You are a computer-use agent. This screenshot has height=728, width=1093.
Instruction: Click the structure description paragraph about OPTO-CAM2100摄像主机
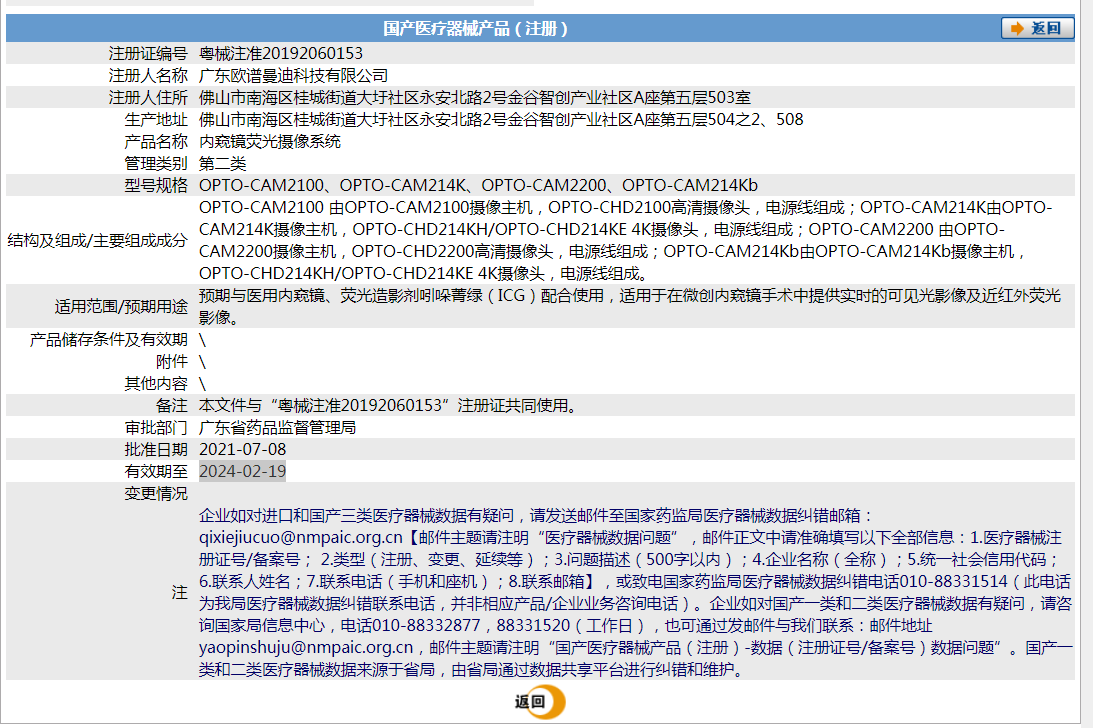pyautogui.click(x=625, y=240)
